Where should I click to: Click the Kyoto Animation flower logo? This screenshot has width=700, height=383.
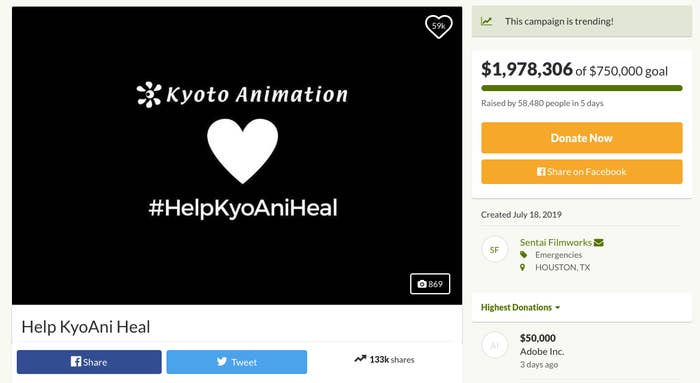tap(149, 95)
